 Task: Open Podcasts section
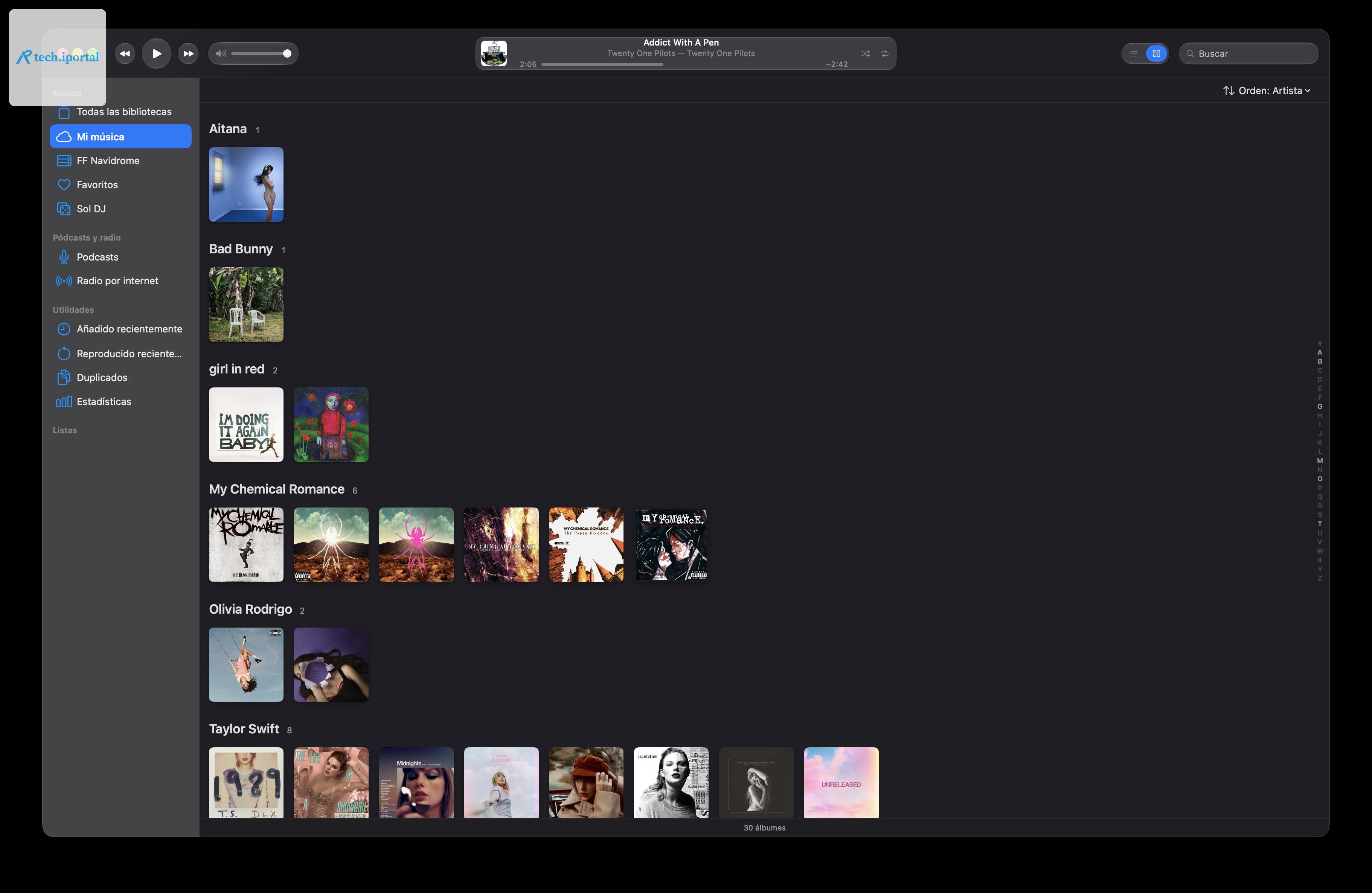pos(120,257)
